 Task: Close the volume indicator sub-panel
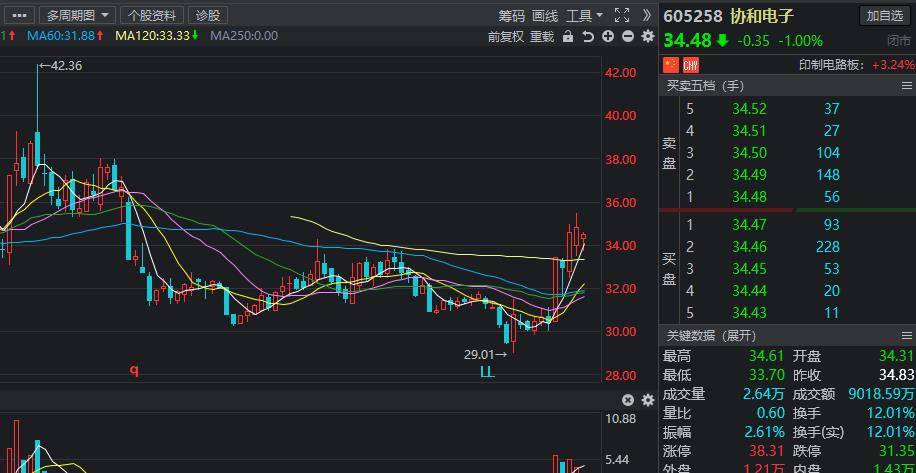pyautogui.click(x=628, y=400)
